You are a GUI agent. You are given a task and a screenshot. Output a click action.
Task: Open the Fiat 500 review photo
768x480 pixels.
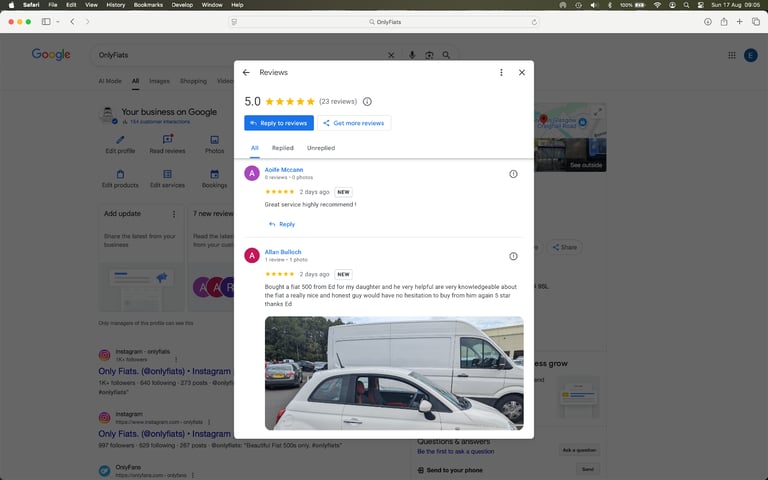(x=394, y=373)
